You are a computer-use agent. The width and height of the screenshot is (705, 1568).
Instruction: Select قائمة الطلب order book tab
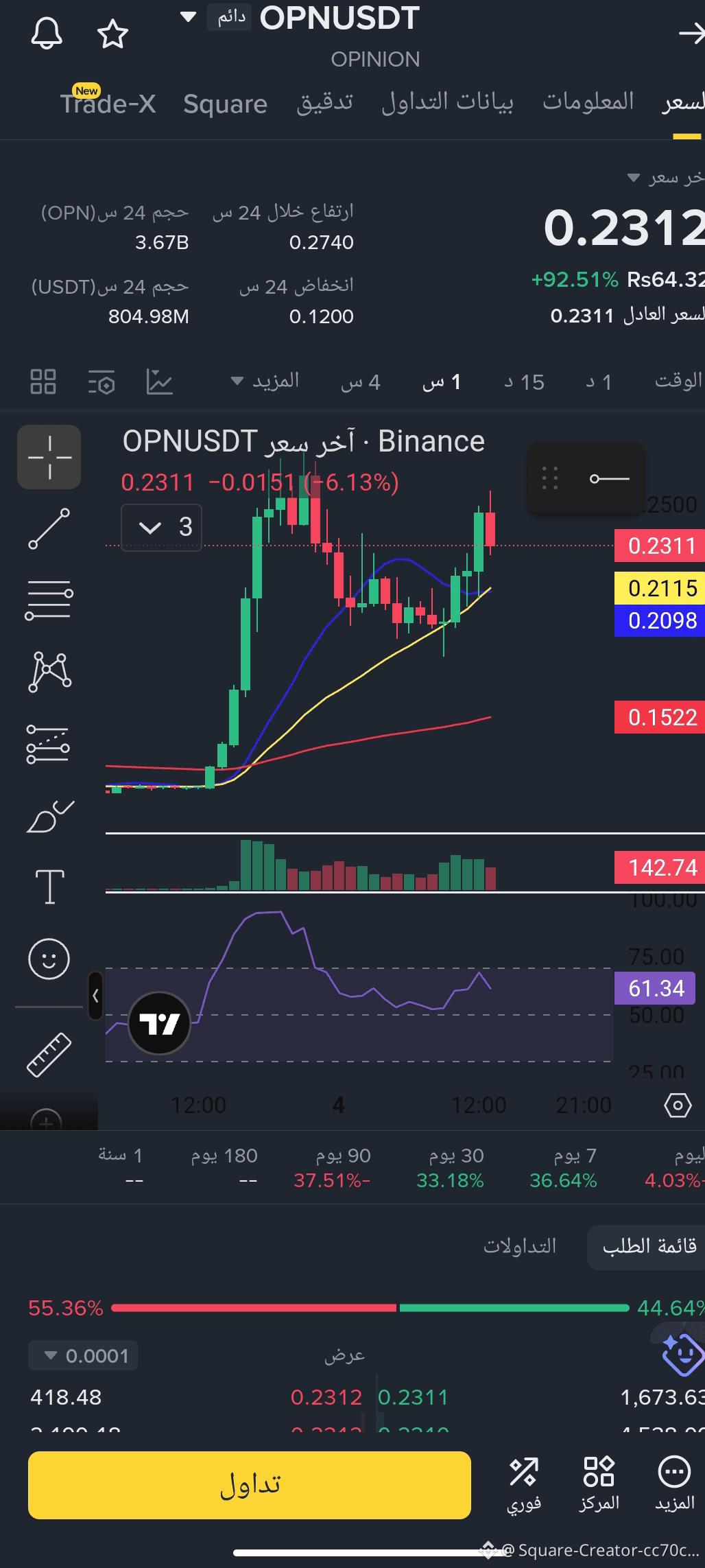point(647,1247)
